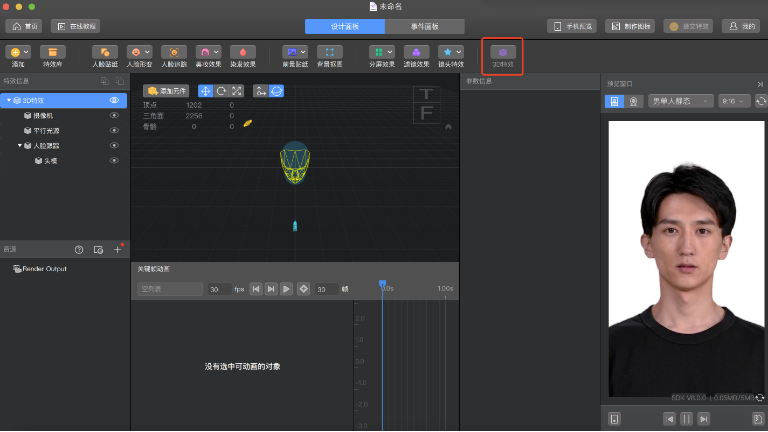Click the highlighted 3D特效 toolbar icon

click(502, 52)
